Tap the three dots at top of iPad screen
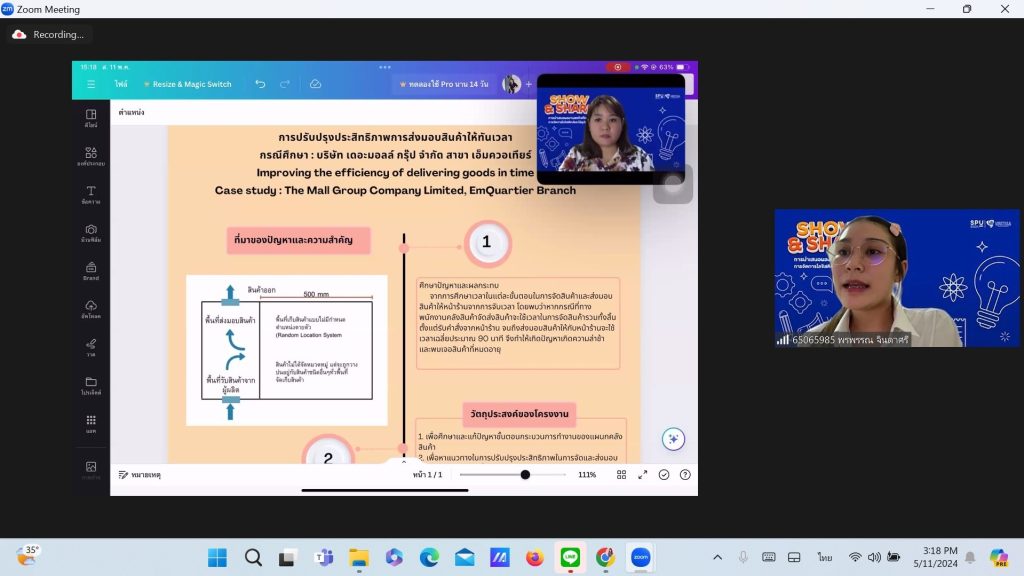Image resolution: width=1024 pixels, height=576 pixels. tap(385, 67)
